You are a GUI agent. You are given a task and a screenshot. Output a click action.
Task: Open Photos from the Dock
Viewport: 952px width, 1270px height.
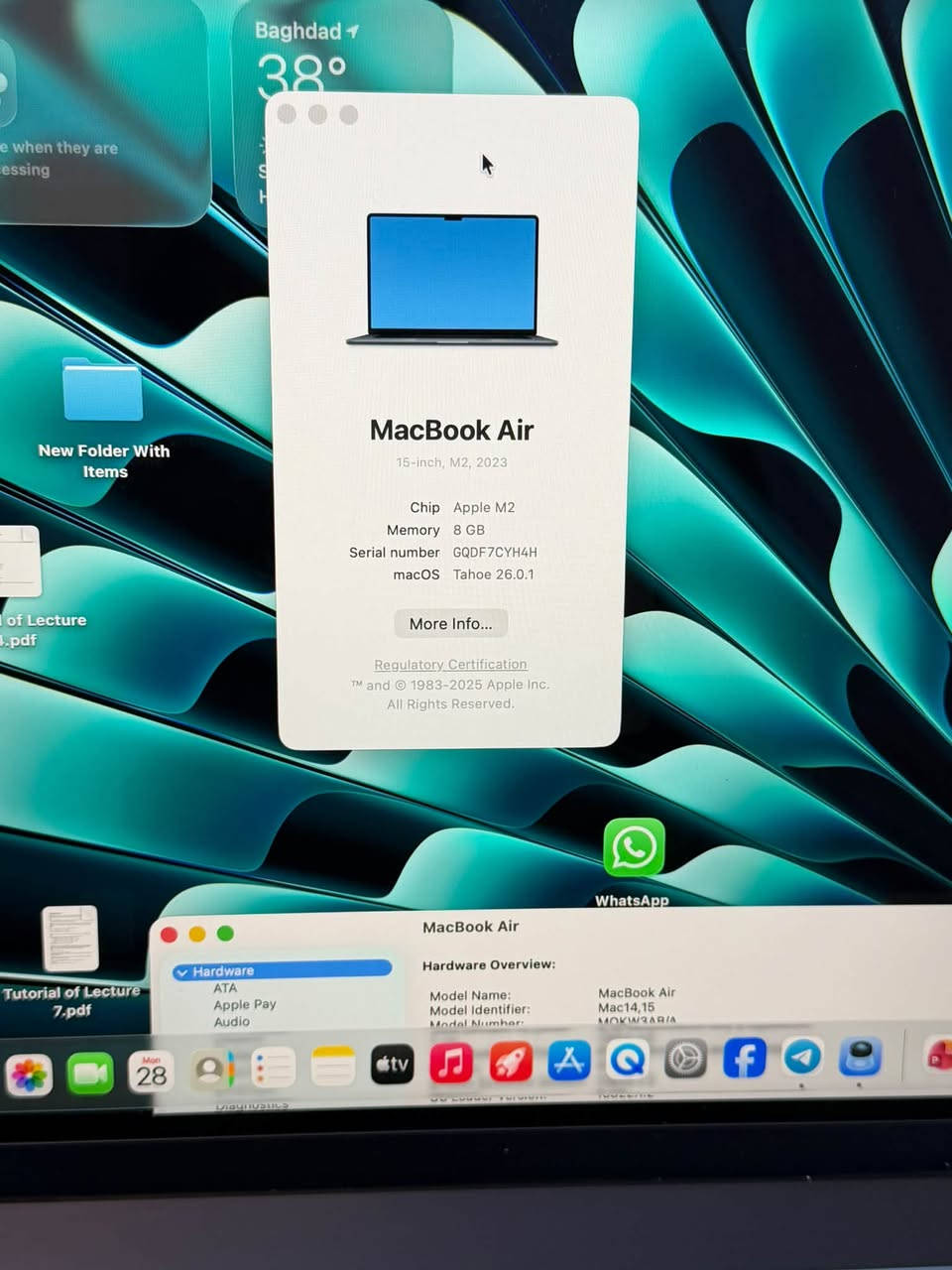pyautogui.click(x=30, y=1075)
